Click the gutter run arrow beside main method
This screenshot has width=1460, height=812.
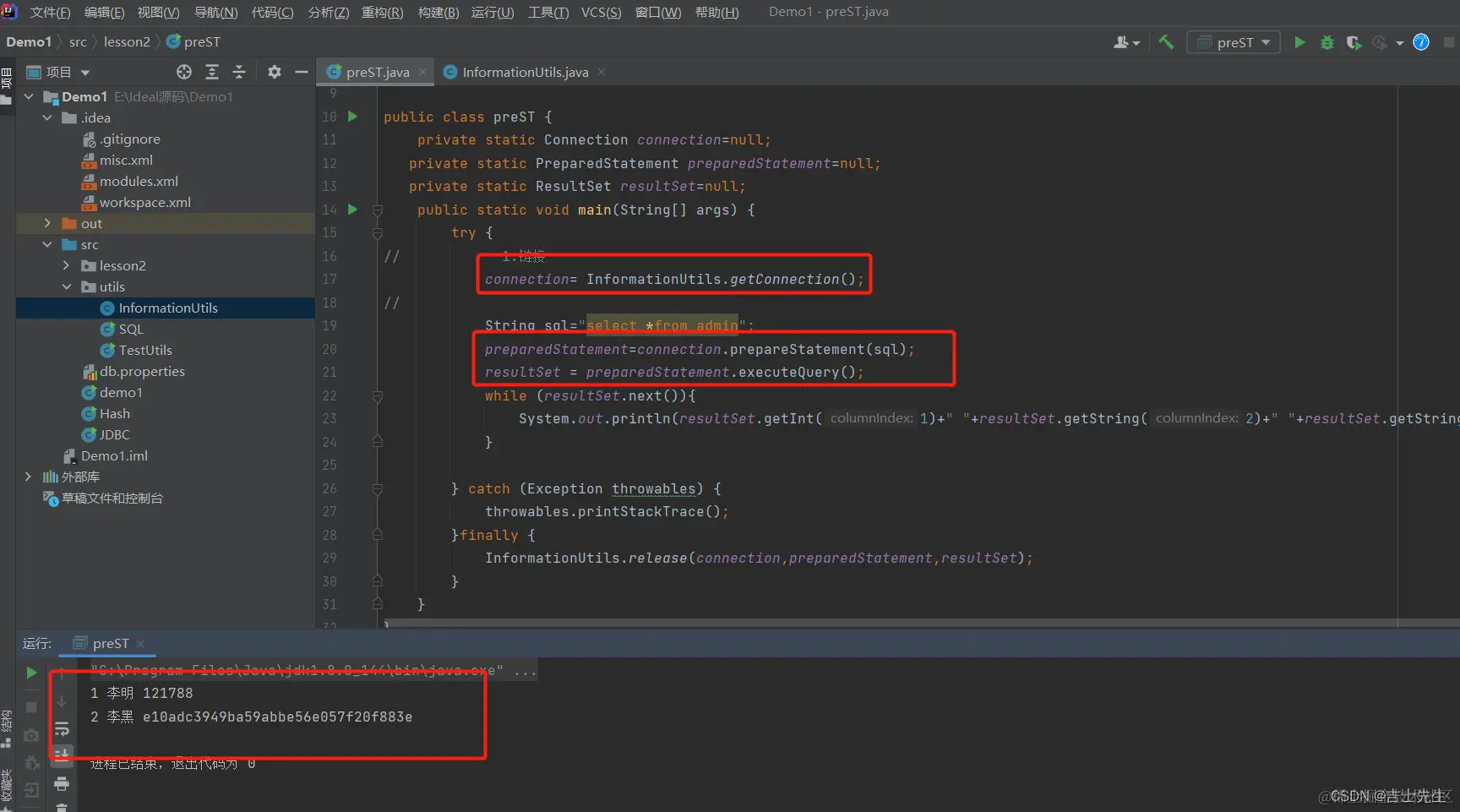[x=353, y=210]
